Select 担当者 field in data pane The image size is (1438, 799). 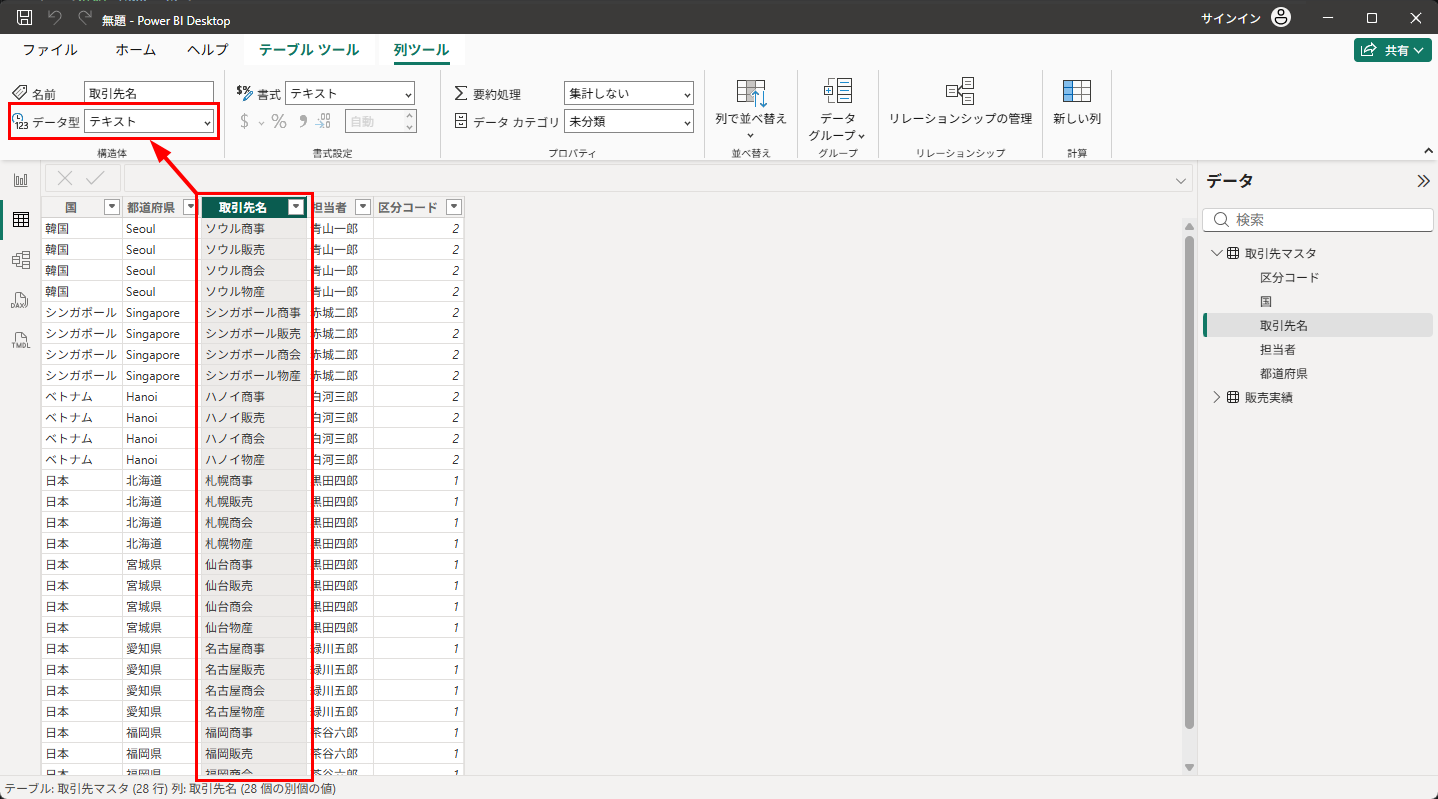[1278, 349]
